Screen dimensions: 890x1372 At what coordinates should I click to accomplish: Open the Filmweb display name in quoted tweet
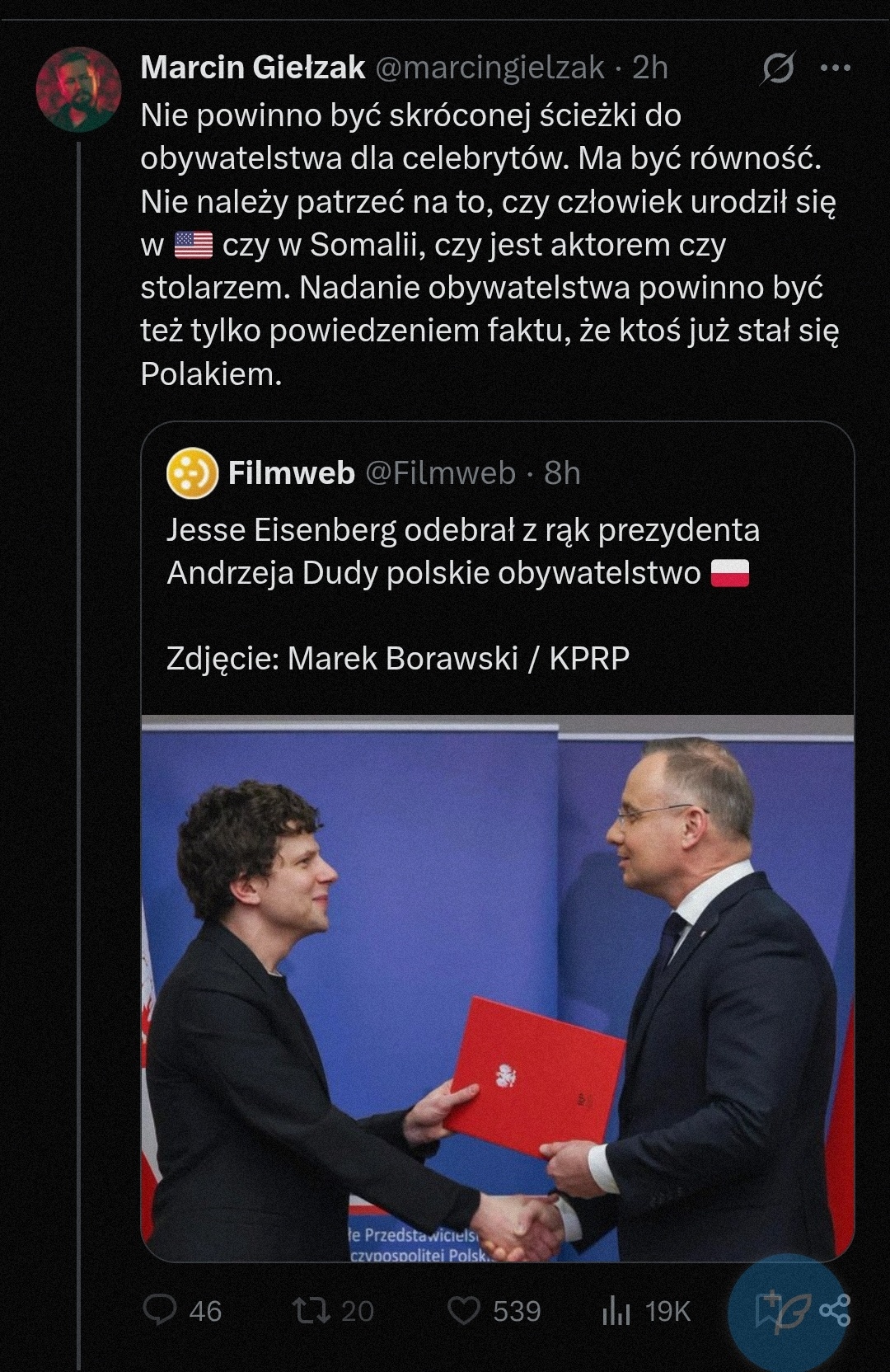coord(291,473)
